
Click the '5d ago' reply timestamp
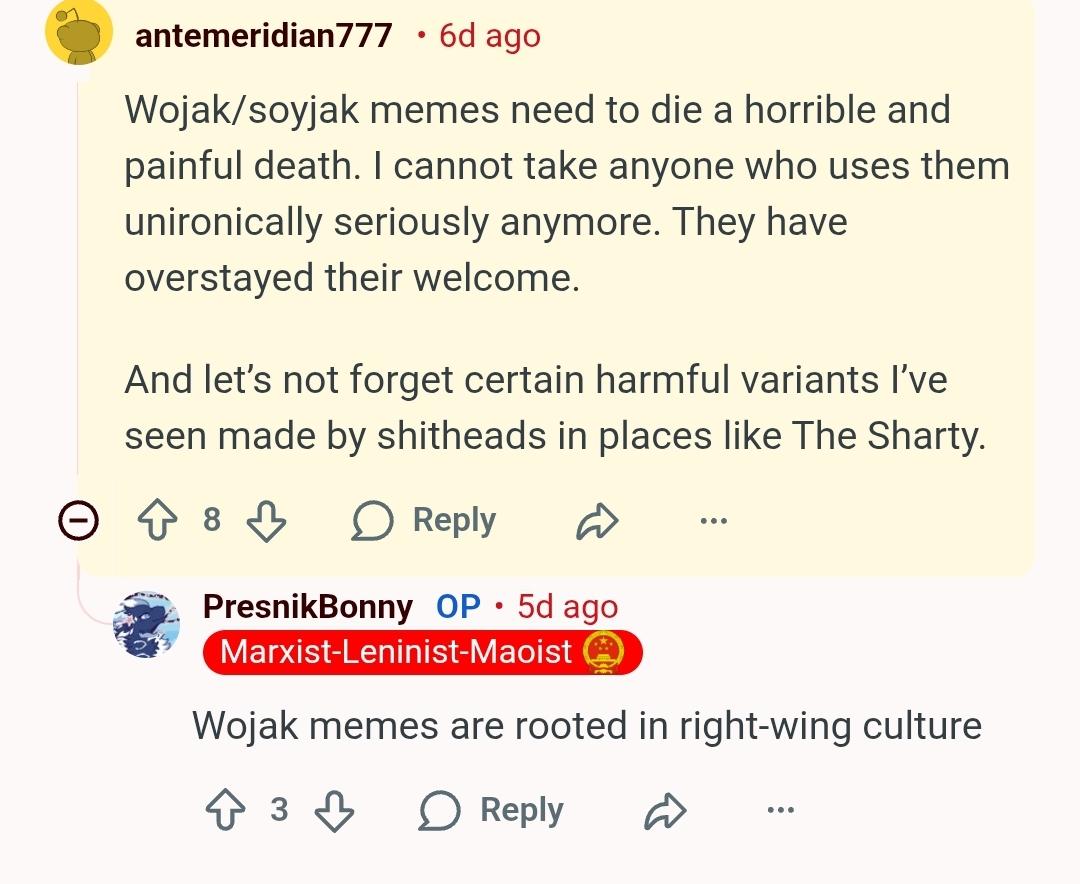coord(568,606)
